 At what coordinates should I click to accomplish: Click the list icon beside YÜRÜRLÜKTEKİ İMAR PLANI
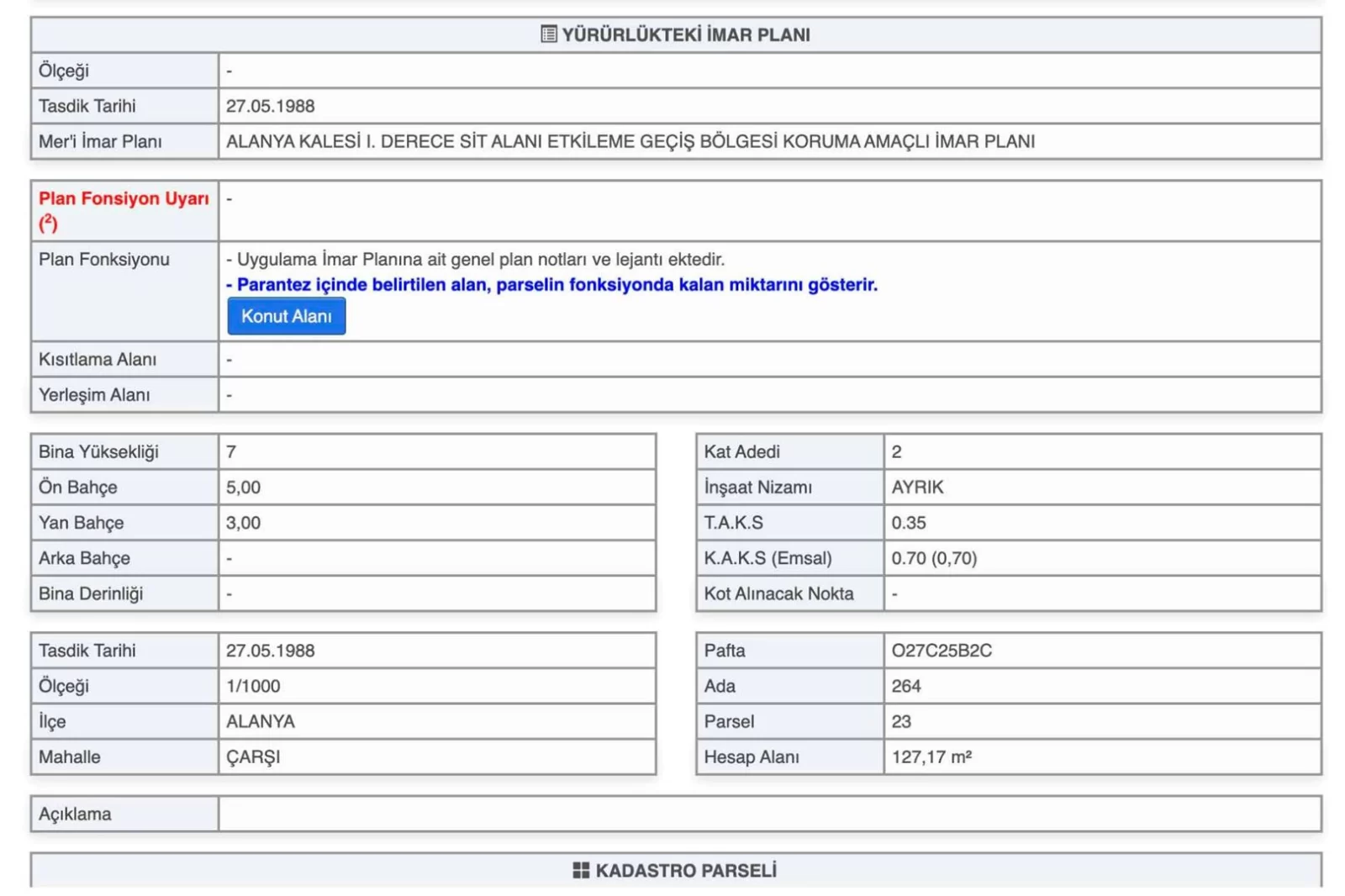click(x=548, y=34)
